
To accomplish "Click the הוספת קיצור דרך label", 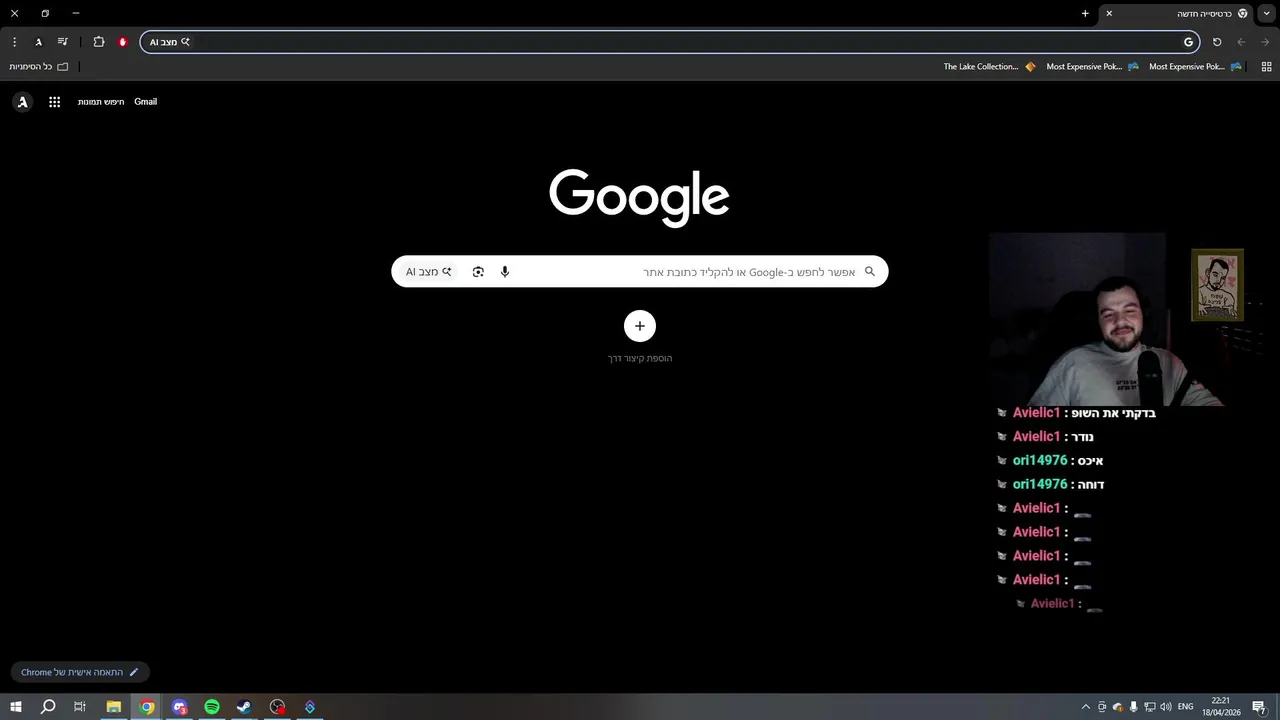I will (x=640, y=358).
